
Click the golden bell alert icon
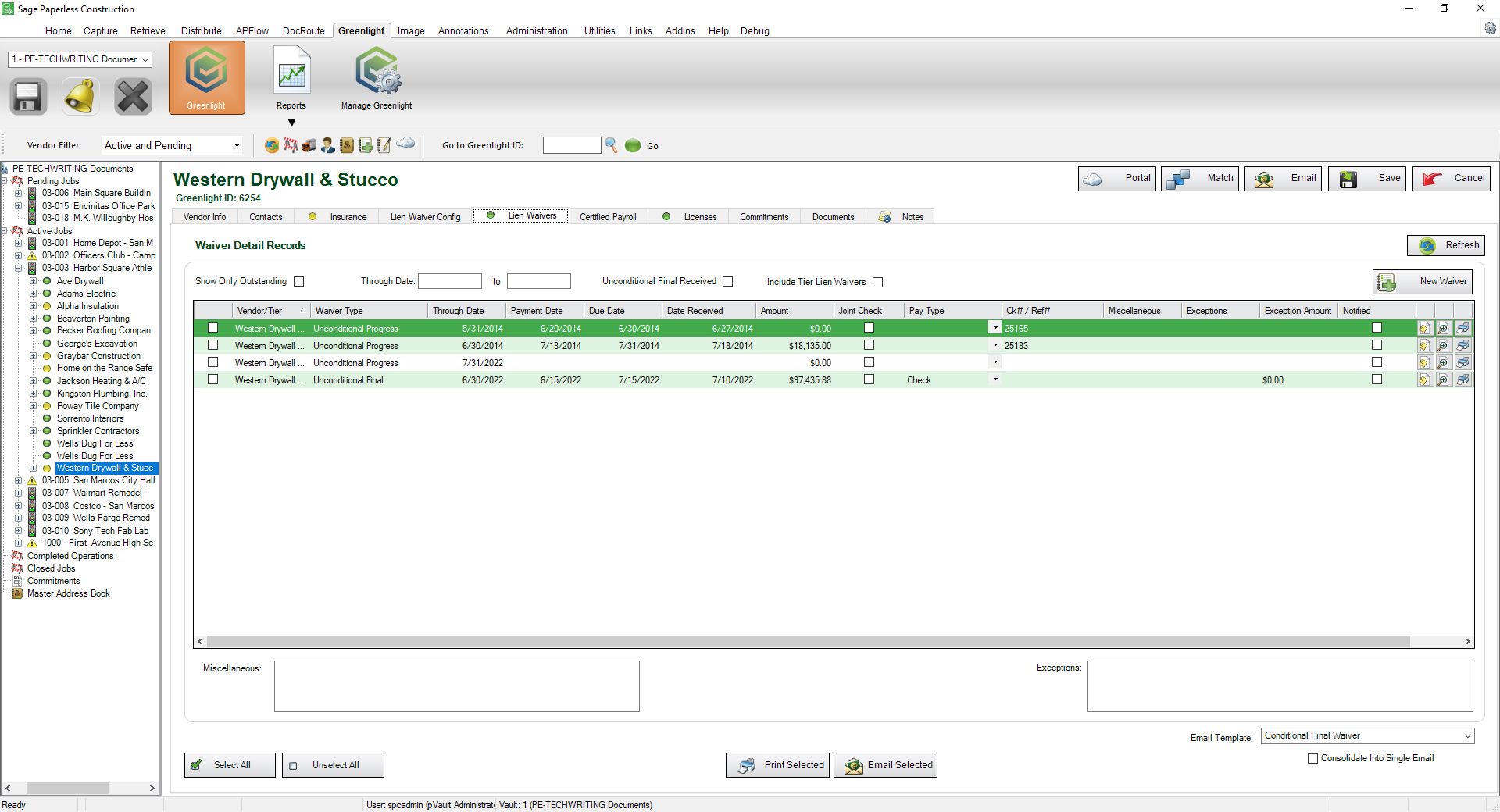click(80, 97)
